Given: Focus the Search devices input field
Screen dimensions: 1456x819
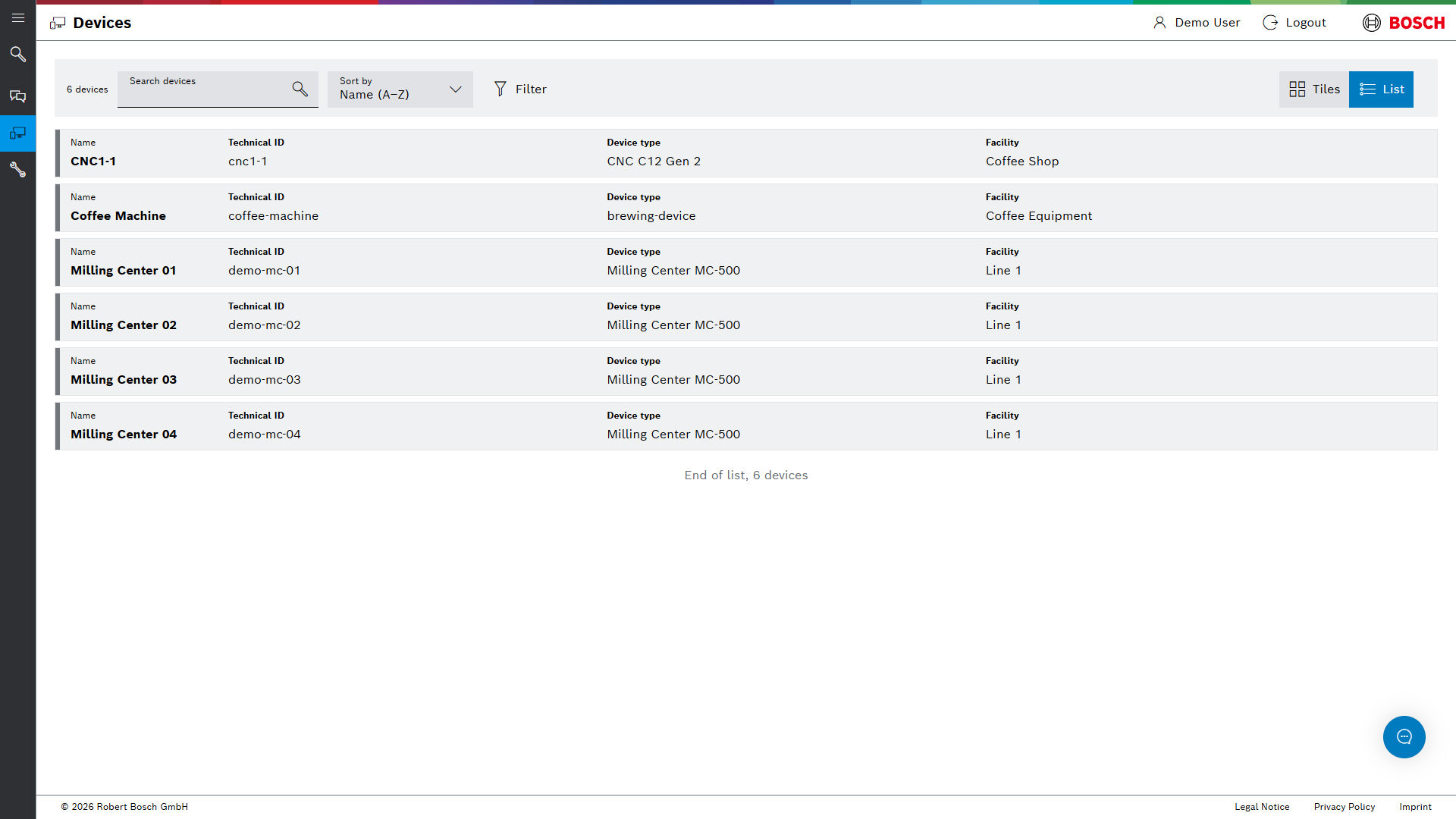Looking at the screenshot, I should (x=218, y=89).
